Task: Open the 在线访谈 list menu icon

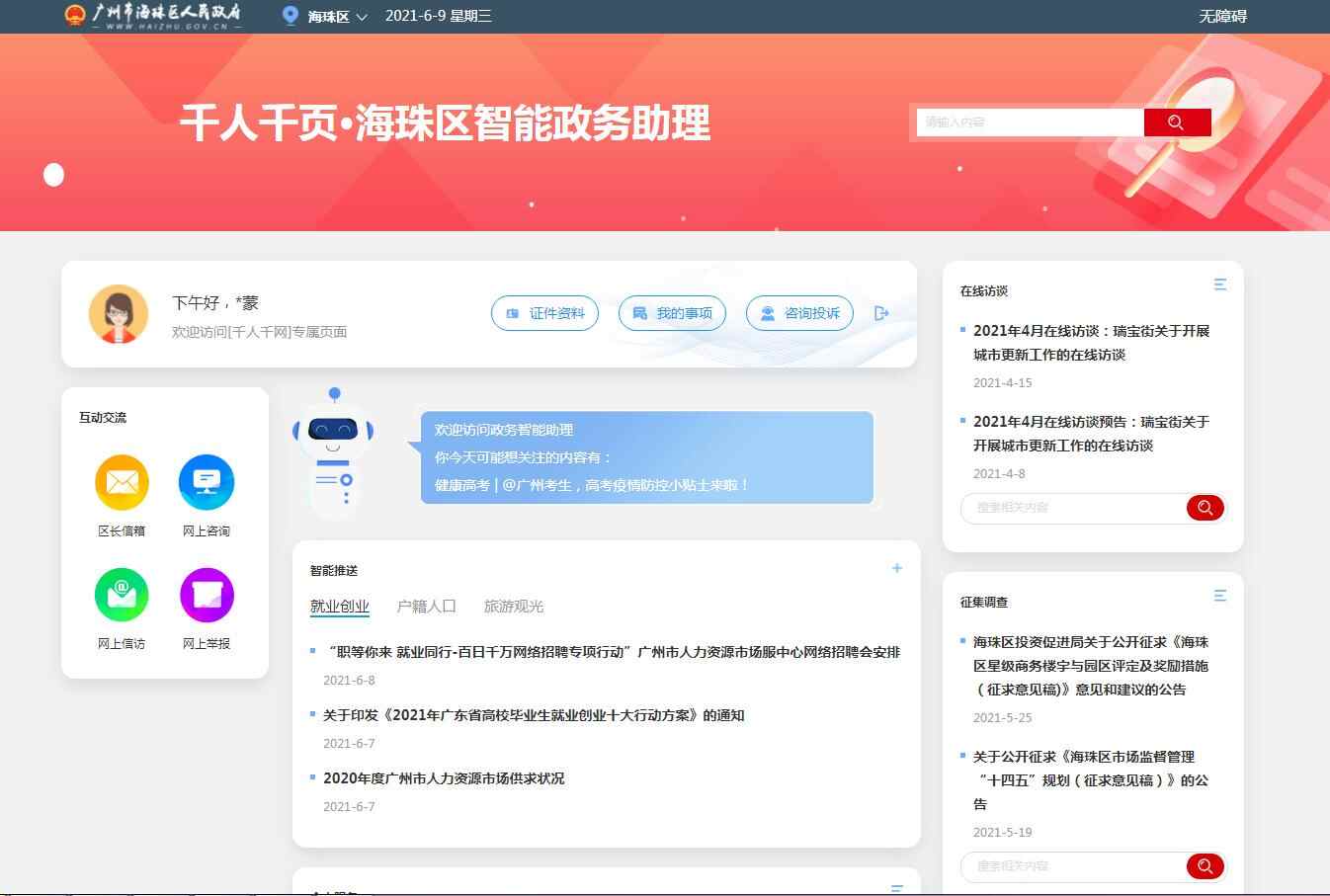Action: point(1219,285)
